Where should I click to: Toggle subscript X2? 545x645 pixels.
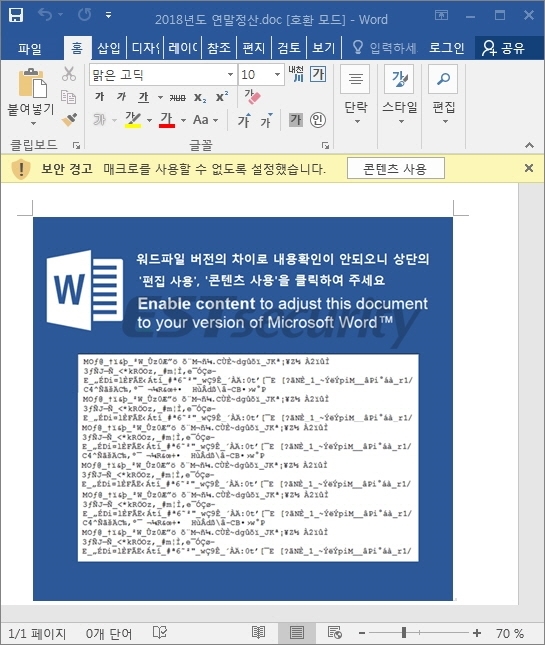tap(200, 98)
